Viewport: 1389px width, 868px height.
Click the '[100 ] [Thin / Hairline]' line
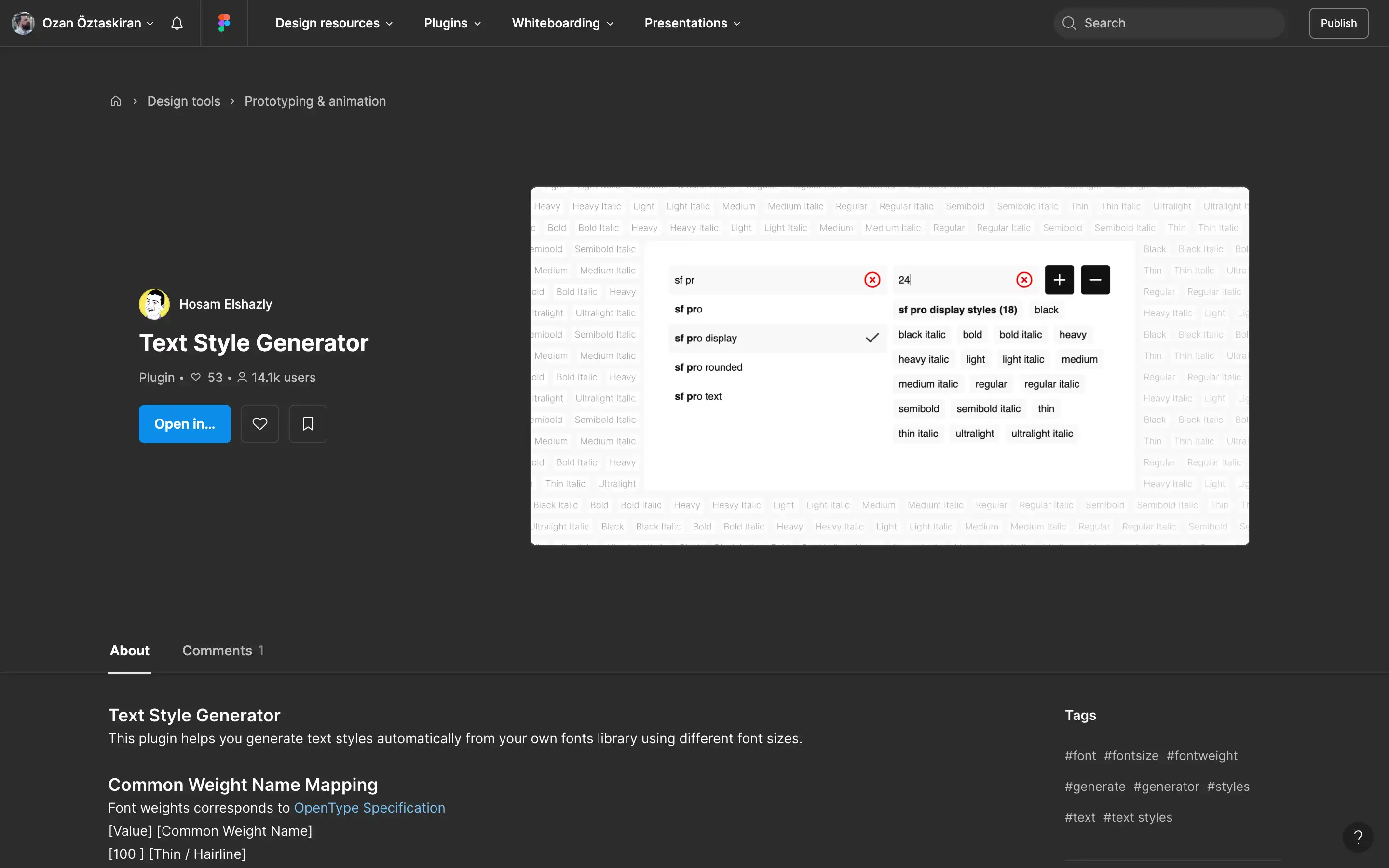177,854
